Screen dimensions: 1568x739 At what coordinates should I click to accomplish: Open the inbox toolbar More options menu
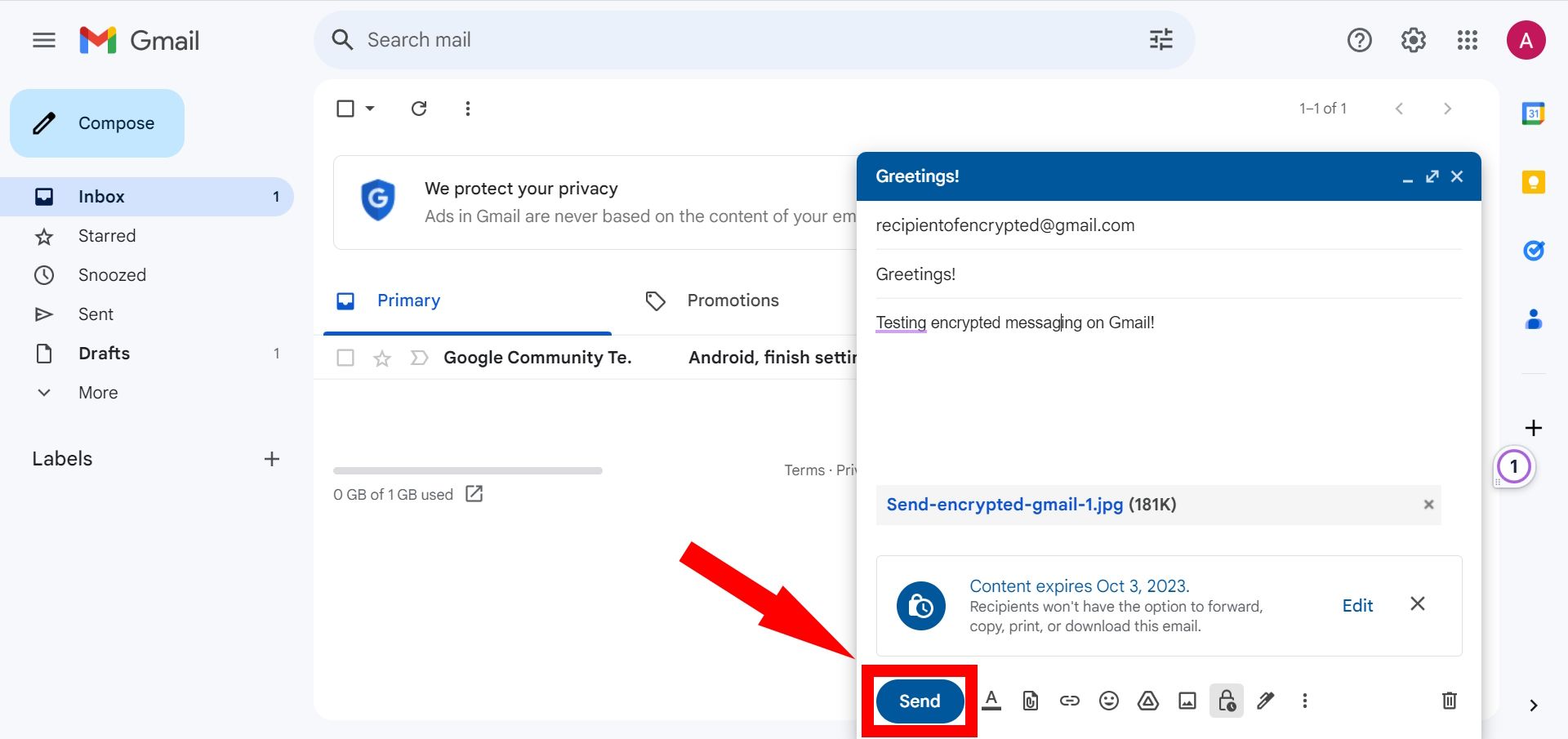(467, 109)
